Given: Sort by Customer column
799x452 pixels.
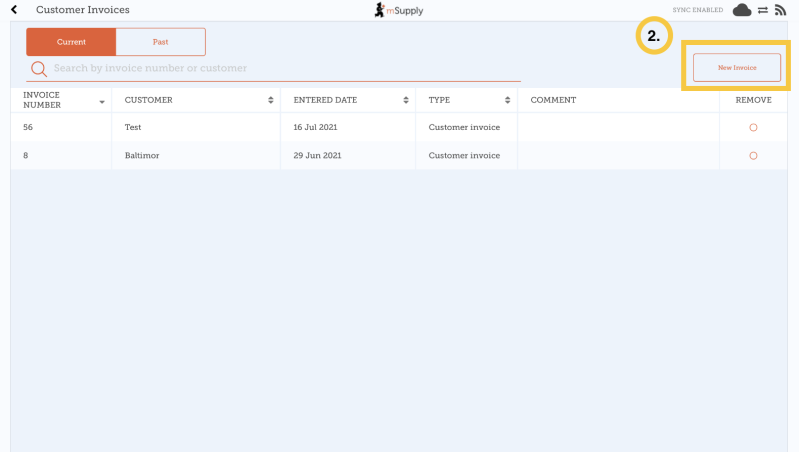Looking at the screenshot, I should 271,100.
